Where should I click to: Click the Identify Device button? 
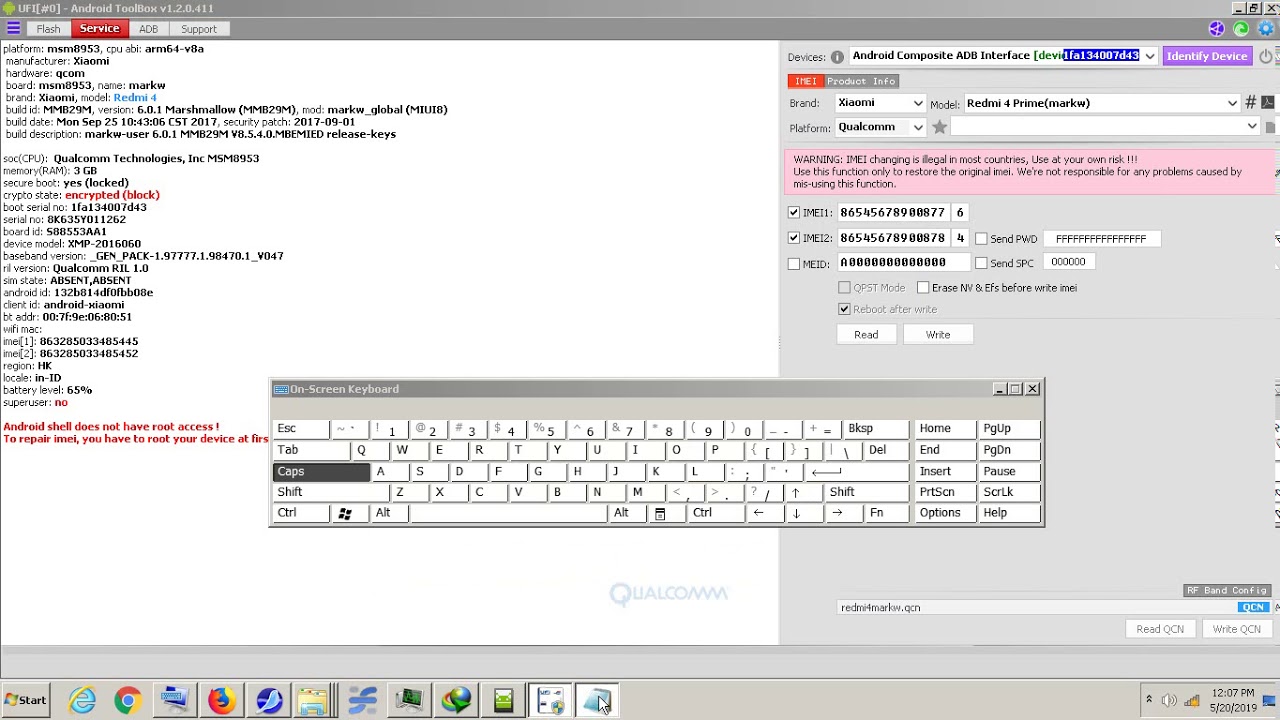[x=1207, y=56]
